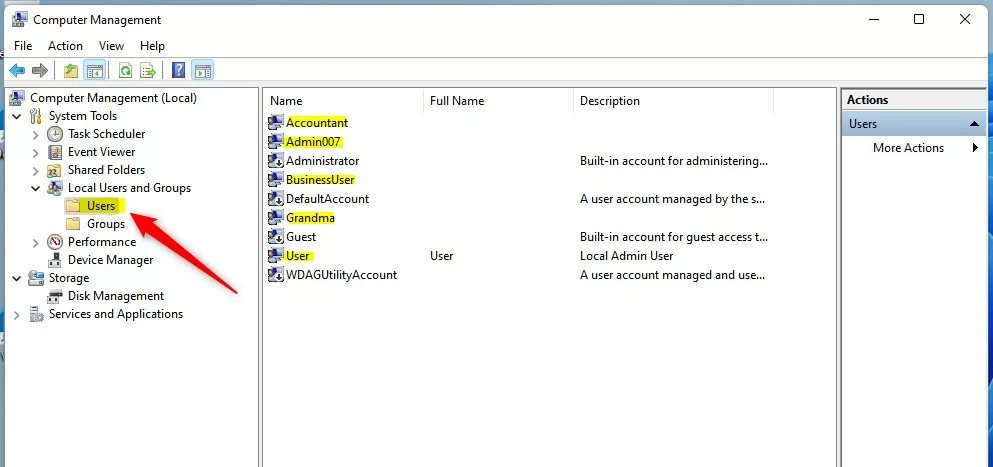This screenshot has height=467, width=993.
Task: Click the Actions pane header
Action: tap(914, 99)
